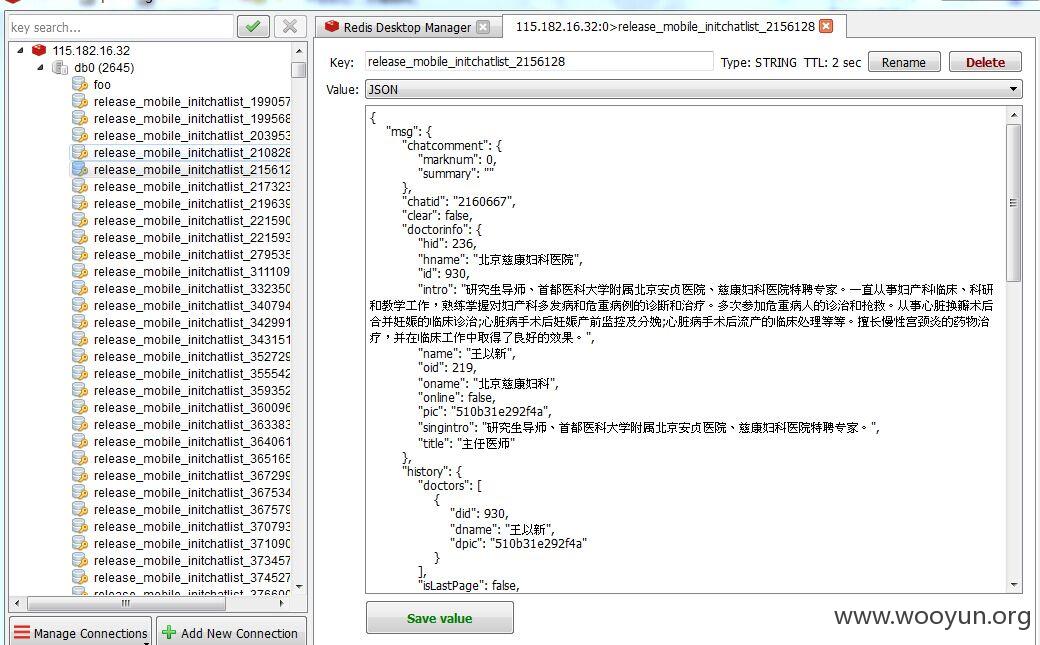Click the Key name input field
1040x645 pixels.
coord(539,62)
